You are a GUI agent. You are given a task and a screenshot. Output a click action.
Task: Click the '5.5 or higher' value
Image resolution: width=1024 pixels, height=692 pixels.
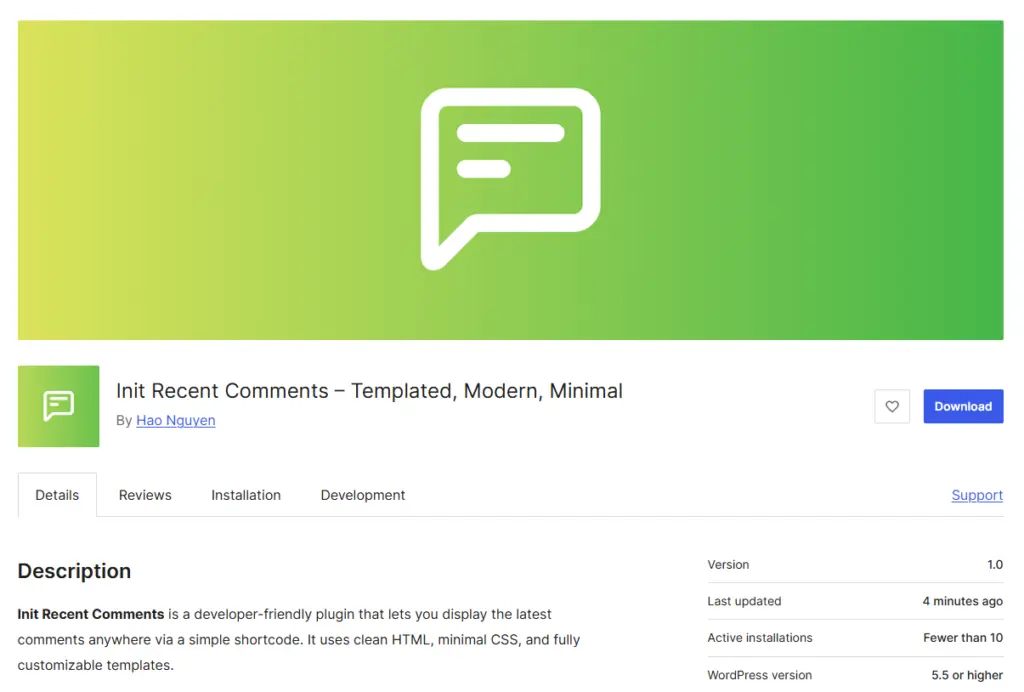(x=967, y=675)
